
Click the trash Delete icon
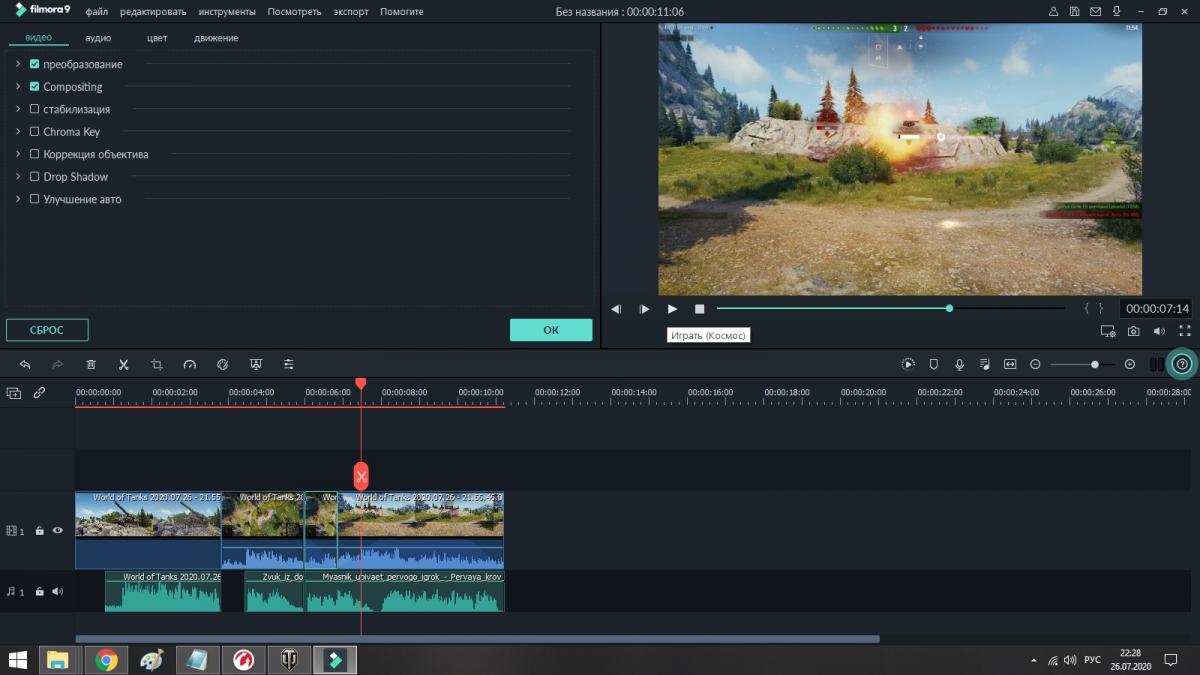(x=91, y=365)
